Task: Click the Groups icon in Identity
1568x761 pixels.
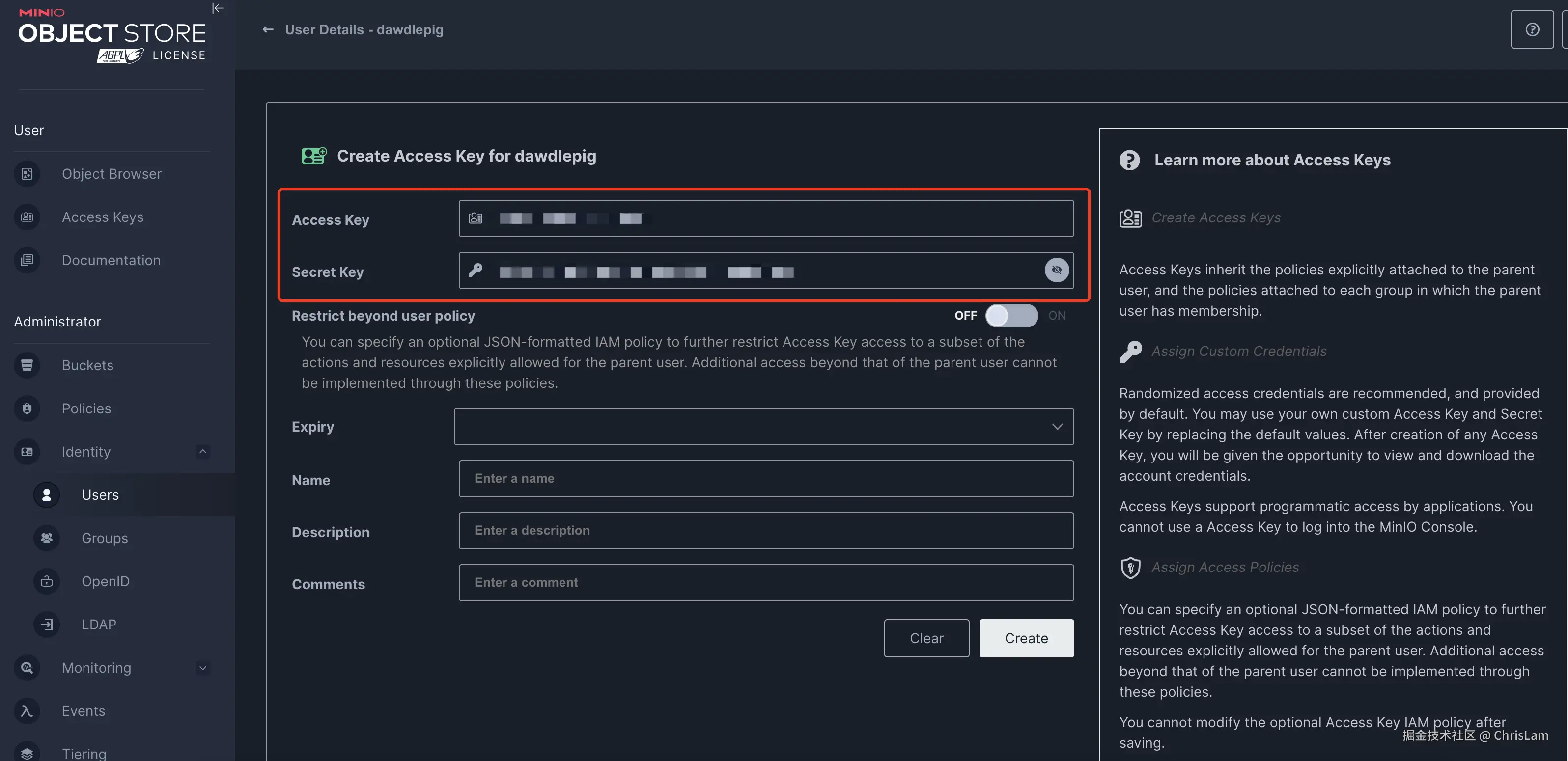Action: [46, 538]
